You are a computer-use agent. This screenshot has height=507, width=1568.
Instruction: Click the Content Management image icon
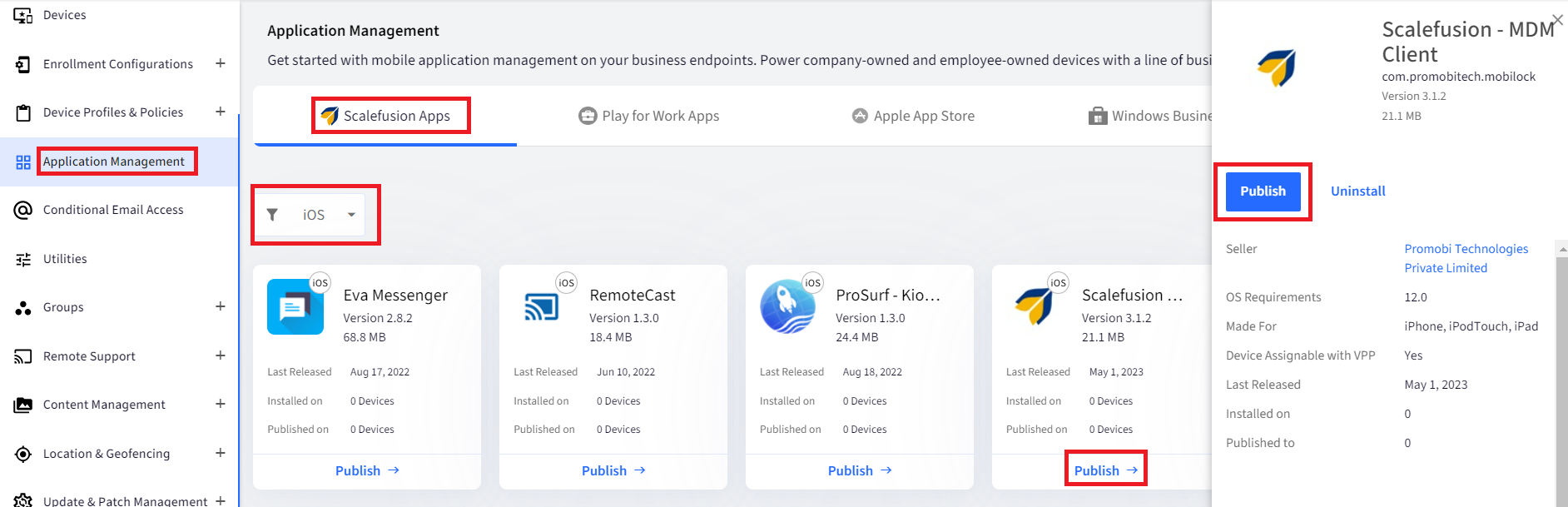[23, 405]
